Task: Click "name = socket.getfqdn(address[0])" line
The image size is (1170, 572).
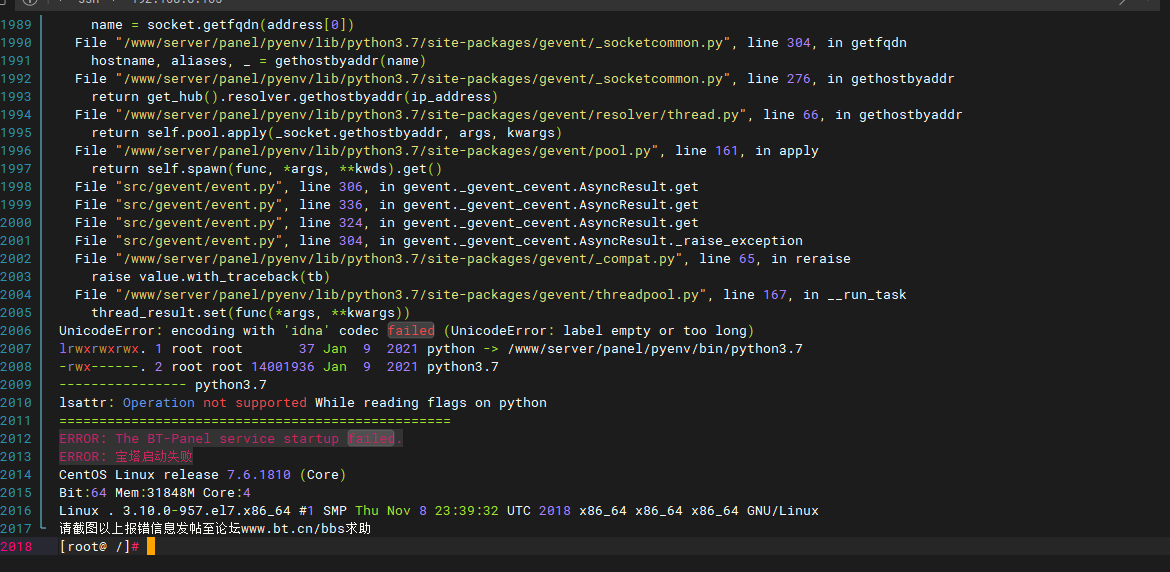Action: [x=223, y=25]
